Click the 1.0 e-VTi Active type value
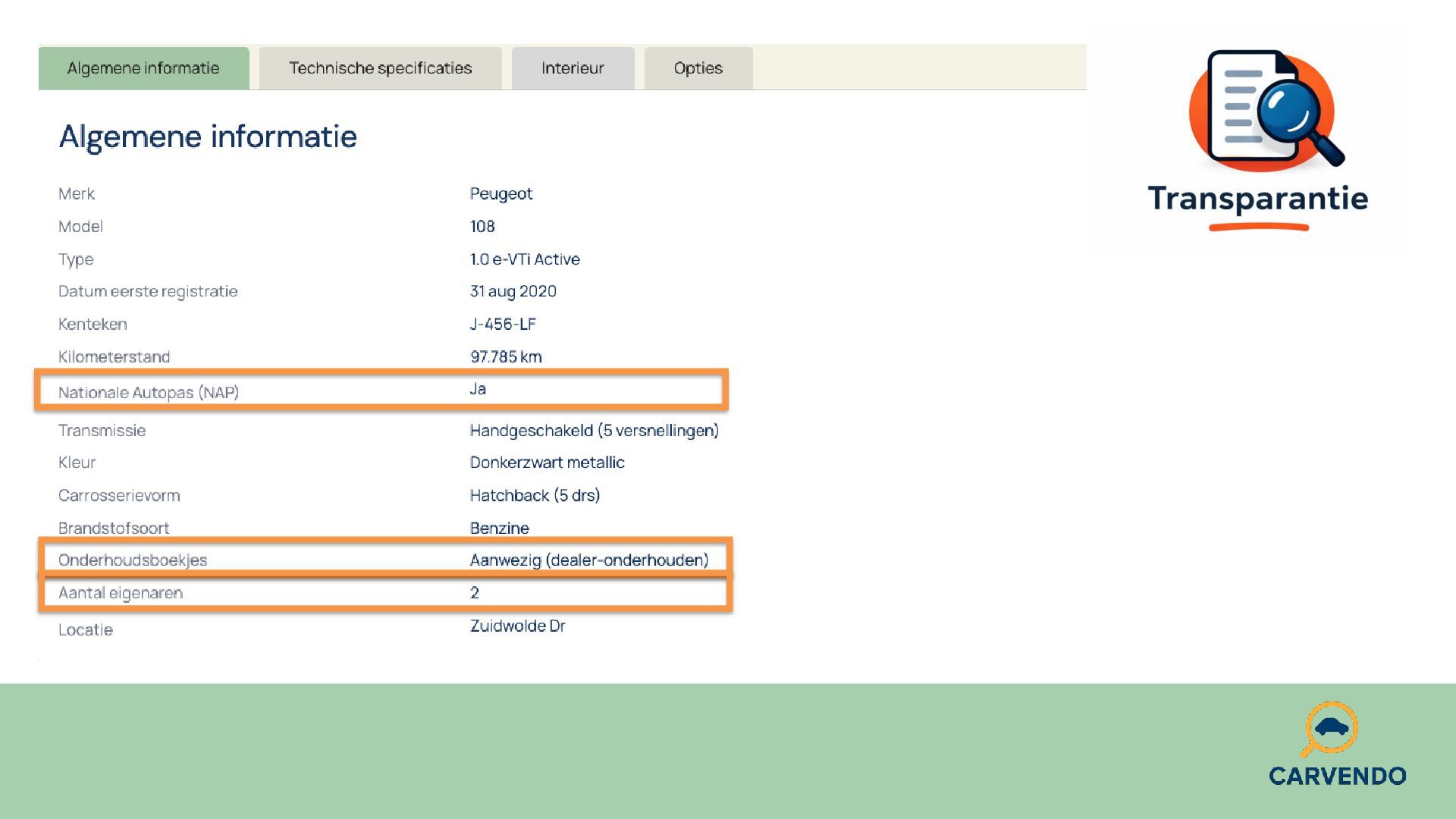1456x819 pixels. point(525,259)
